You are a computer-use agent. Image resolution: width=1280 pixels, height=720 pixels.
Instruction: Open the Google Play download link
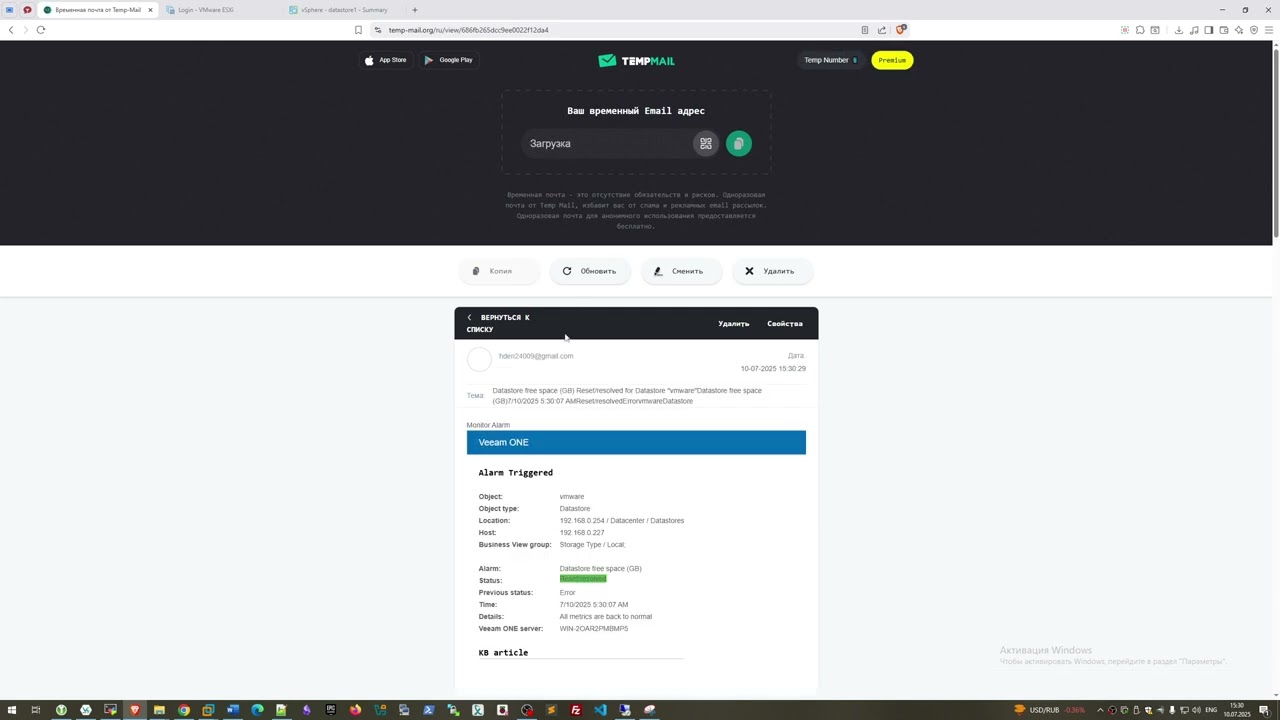point(448,60)
